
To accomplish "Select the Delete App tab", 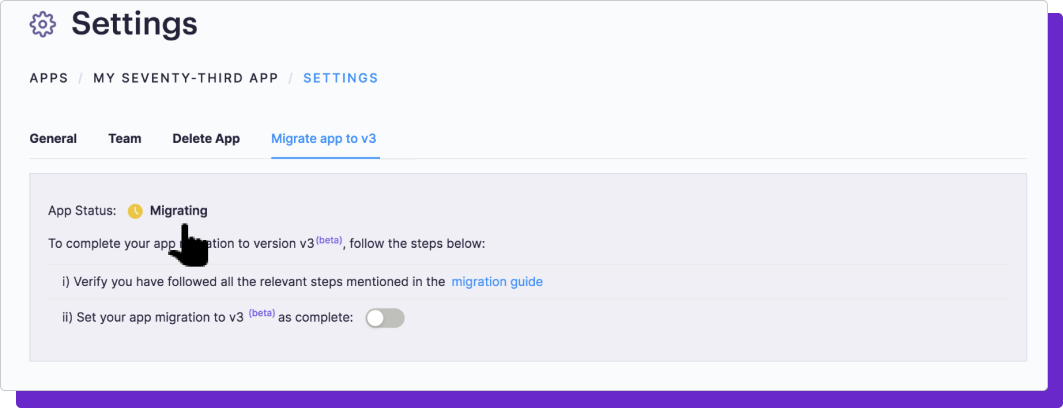I will tap(206, 139).
